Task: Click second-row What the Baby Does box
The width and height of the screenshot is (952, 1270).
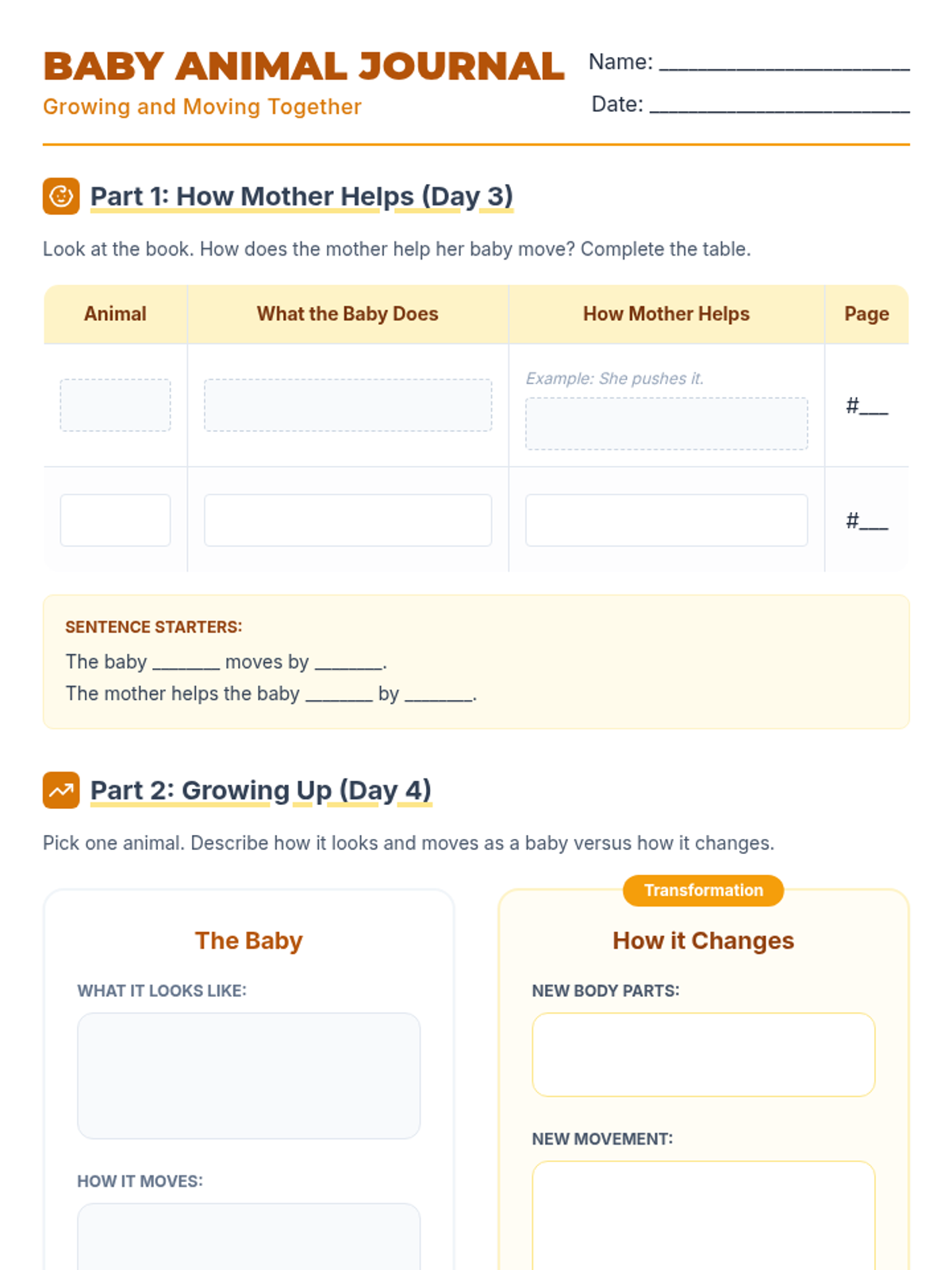Action: [x=347, y=520]
